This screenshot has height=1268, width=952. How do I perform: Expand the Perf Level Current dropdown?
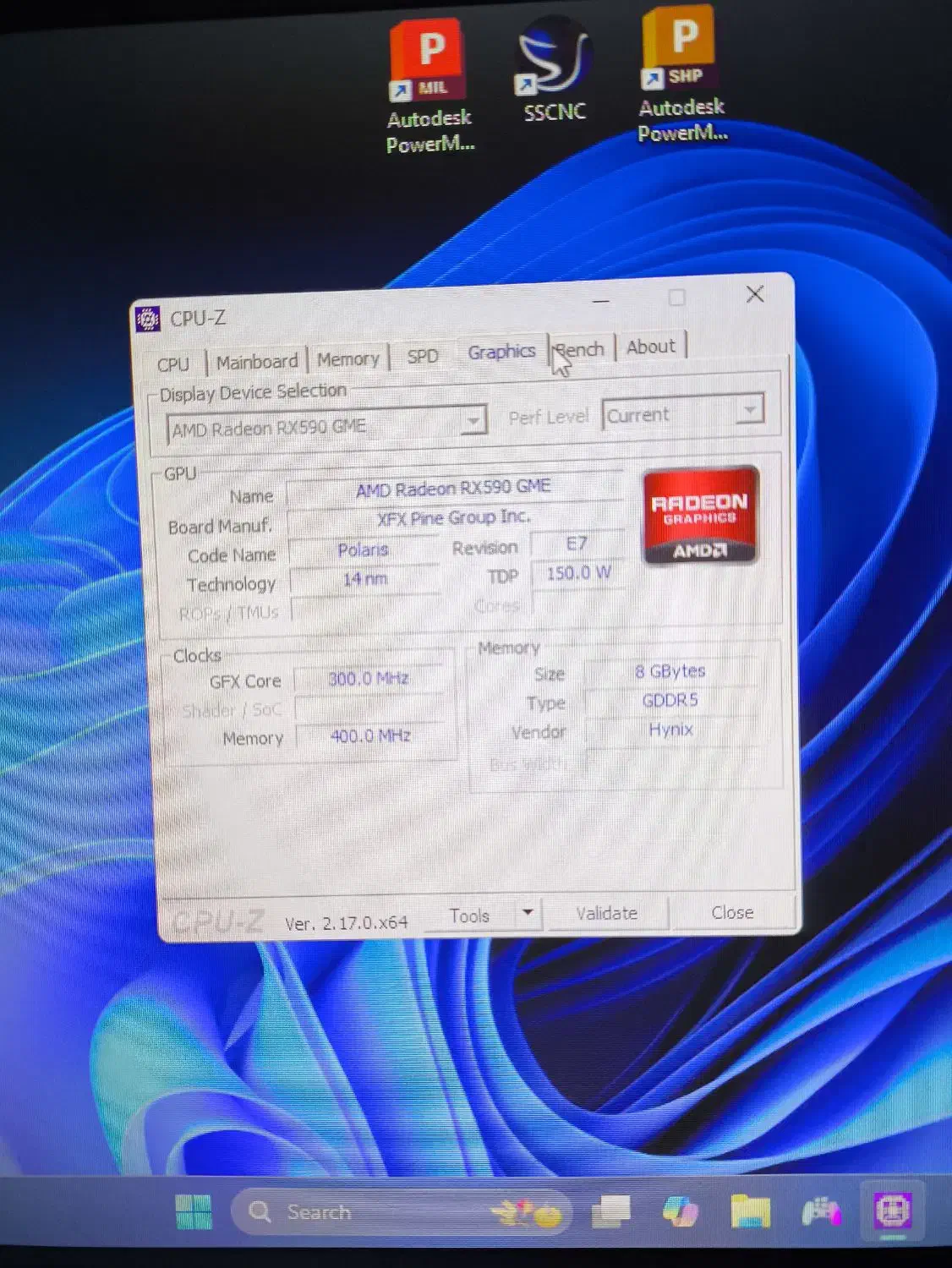click(749, 411)
